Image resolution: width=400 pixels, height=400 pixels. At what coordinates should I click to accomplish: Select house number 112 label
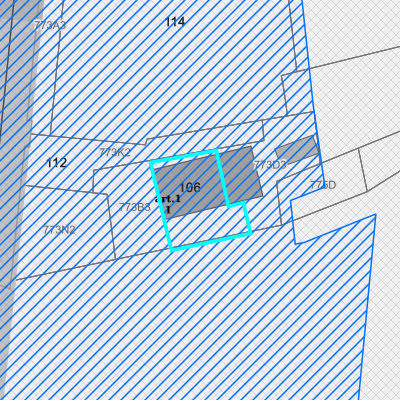57,163
